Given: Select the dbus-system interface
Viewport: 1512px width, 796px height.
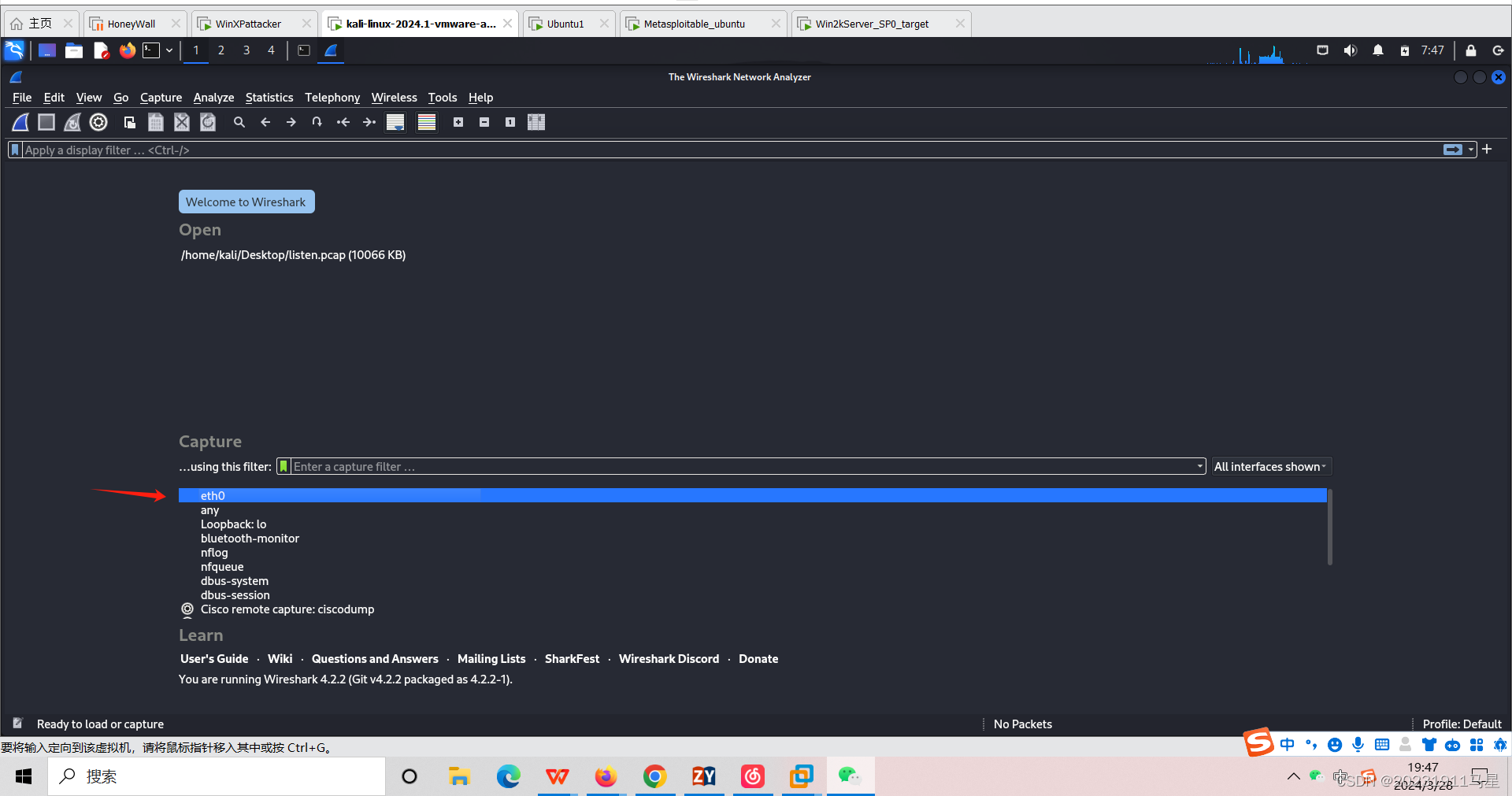Looking at the screenshot, I should (x=752, y=581).
